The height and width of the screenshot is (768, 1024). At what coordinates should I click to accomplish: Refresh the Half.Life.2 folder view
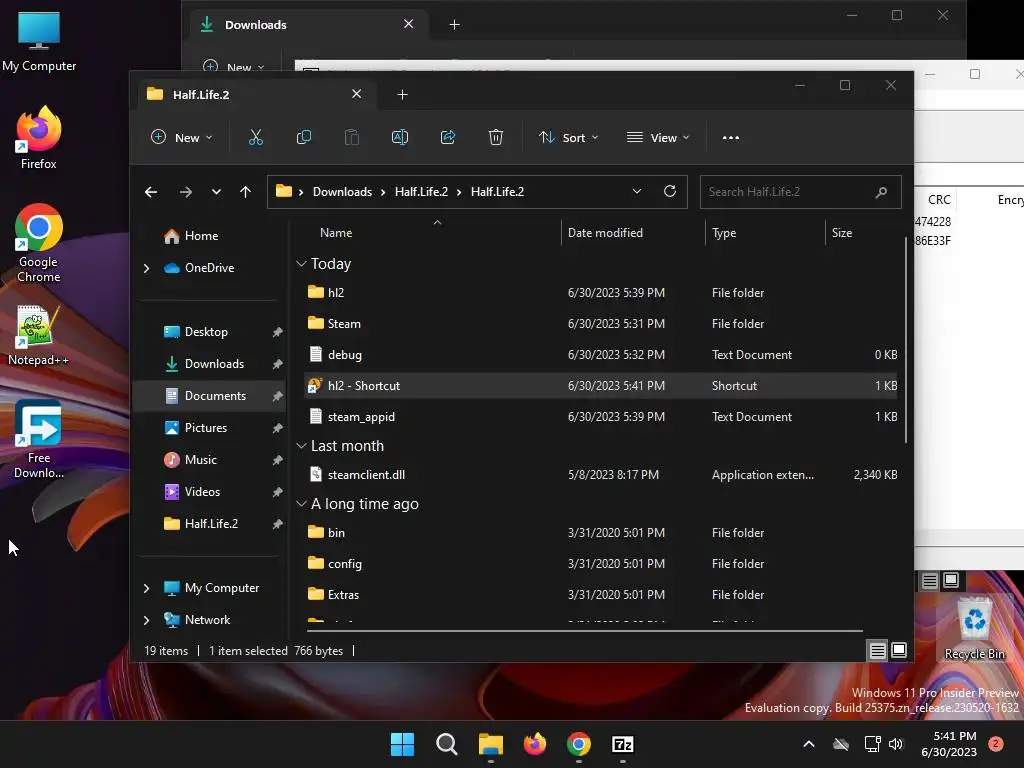(x=669, y=191)
